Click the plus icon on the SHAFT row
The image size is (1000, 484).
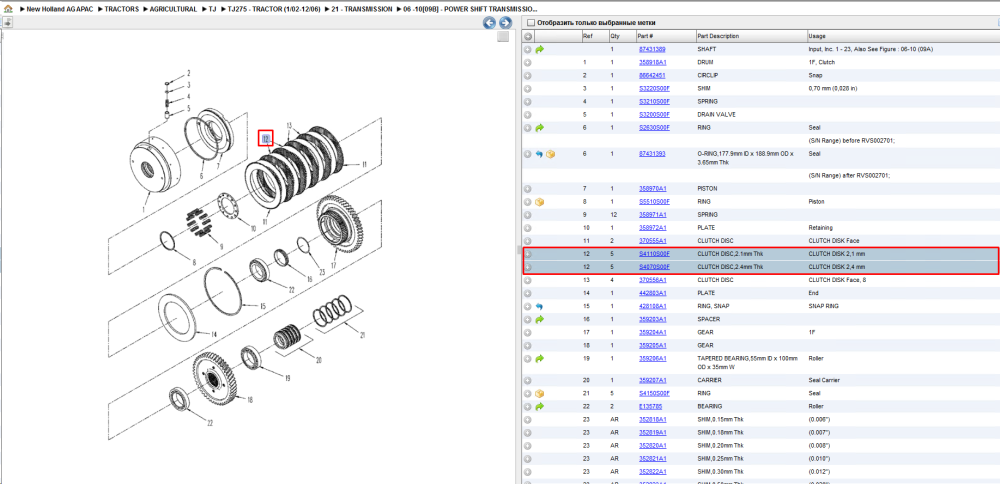[528, 49]
